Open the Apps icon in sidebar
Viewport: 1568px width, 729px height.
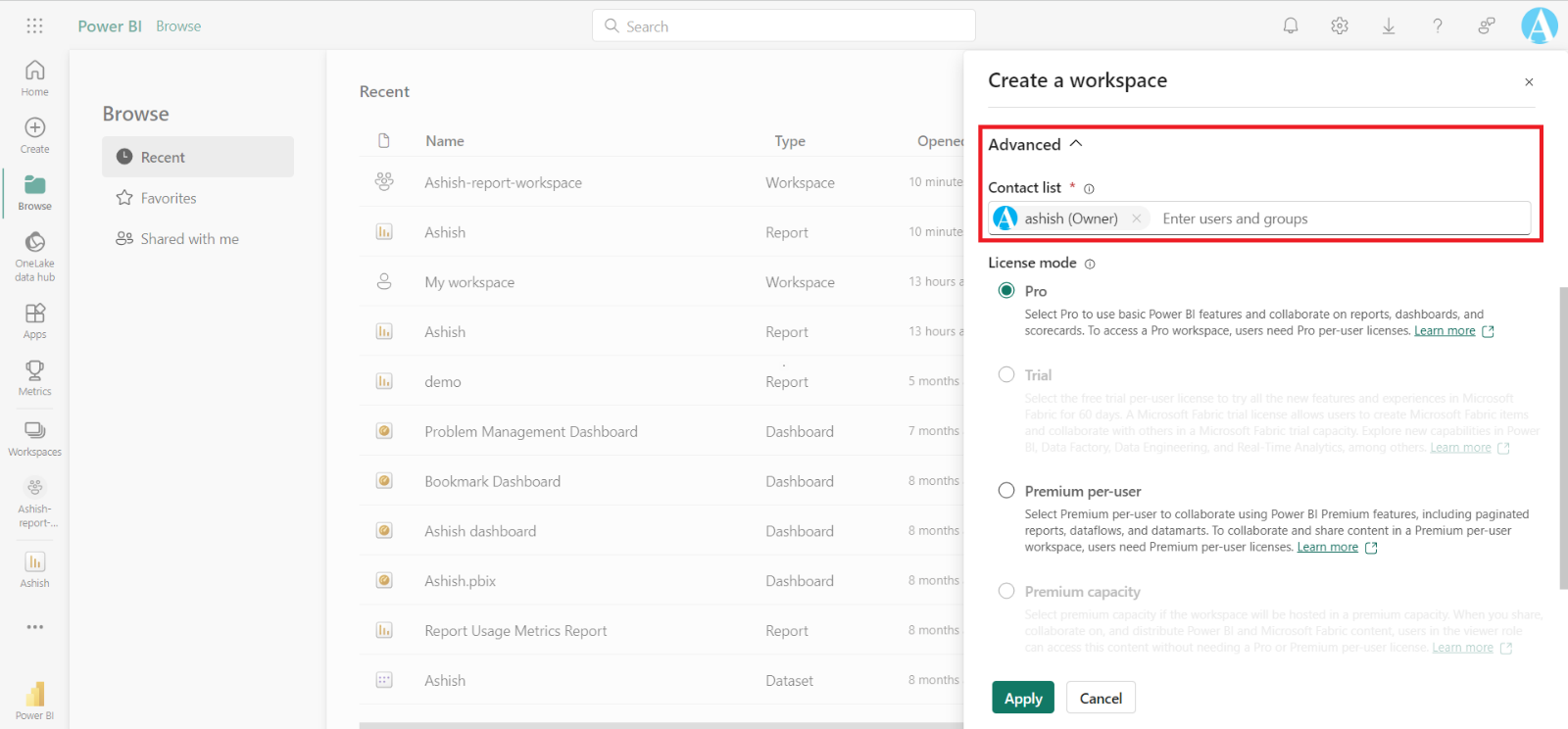click(x=35, y=320)
